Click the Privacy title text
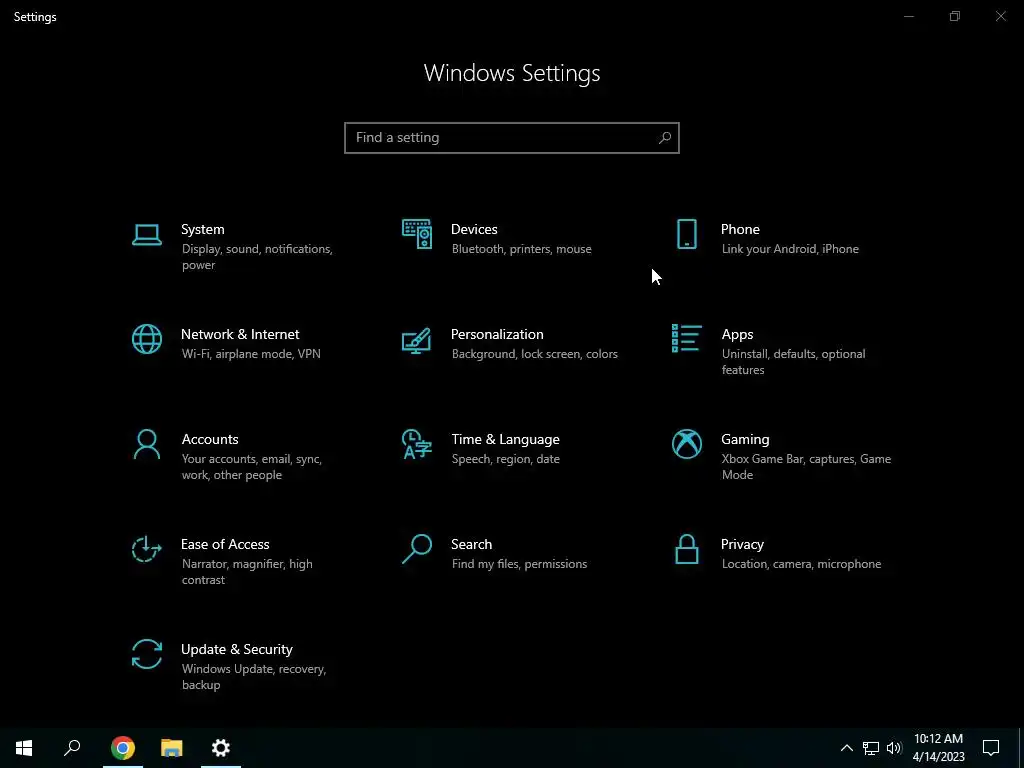1024x768 pixels. pyautogui.click(x=742, y=545)
